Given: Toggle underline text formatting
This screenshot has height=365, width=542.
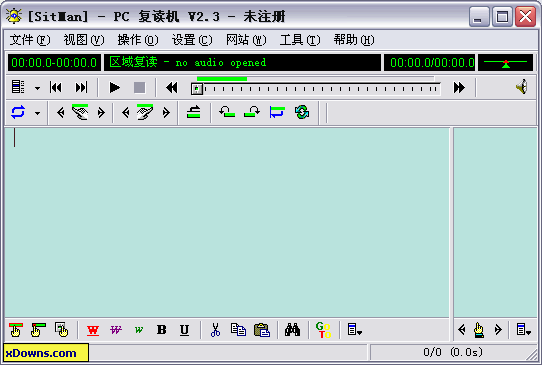Looking at the screenshot, I should [185, 330].
